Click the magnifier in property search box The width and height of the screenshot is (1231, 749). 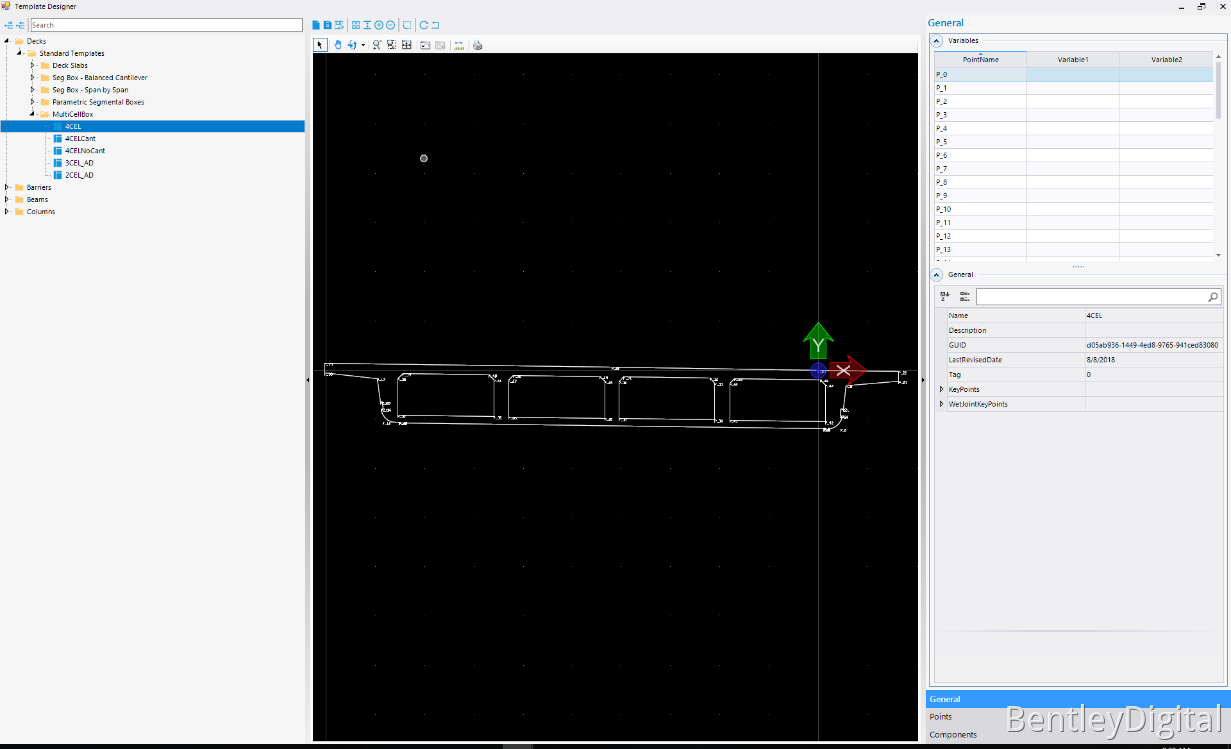(1213, 297)
